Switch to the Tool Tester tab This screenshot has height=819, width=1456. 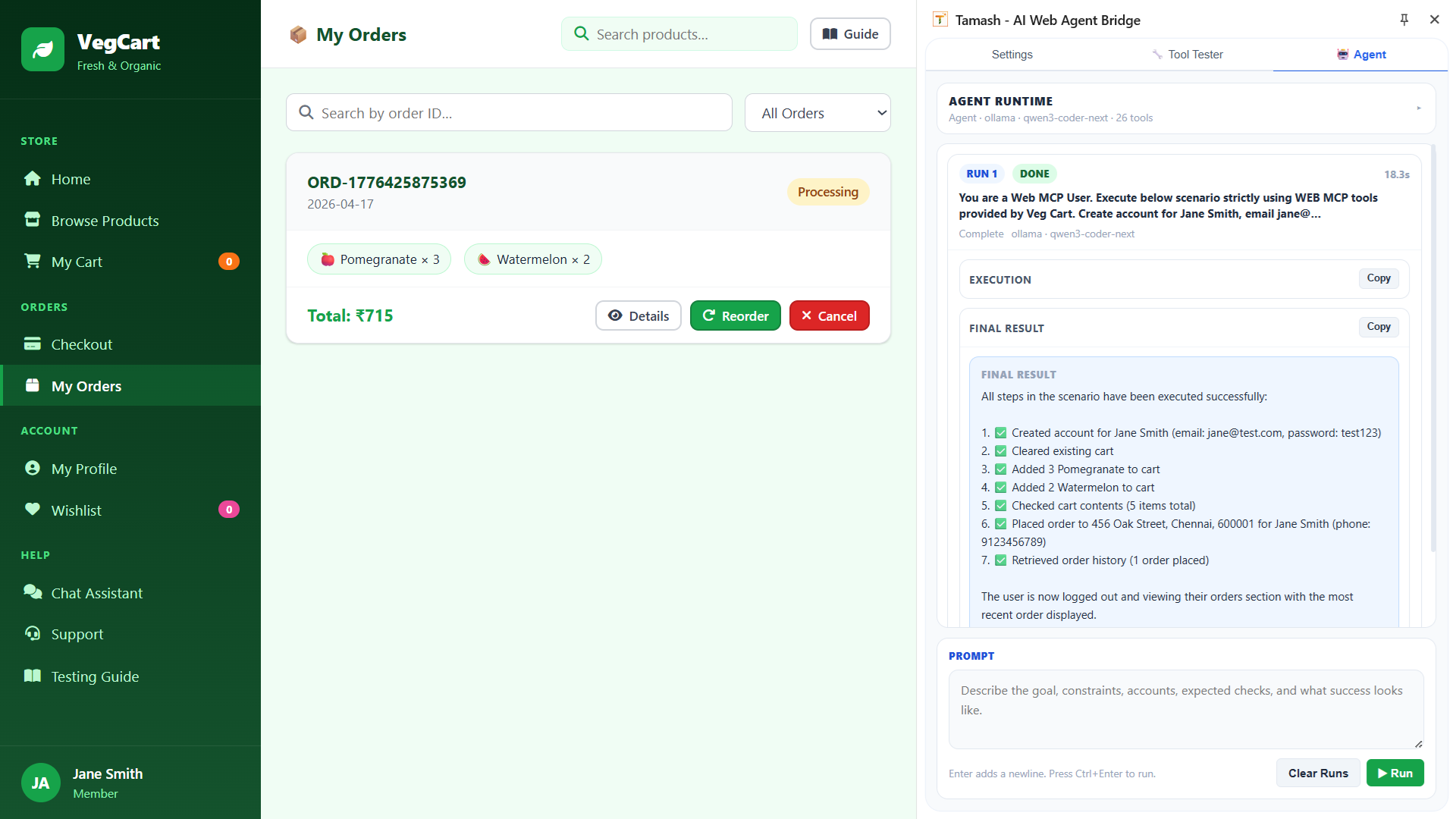1188,54
